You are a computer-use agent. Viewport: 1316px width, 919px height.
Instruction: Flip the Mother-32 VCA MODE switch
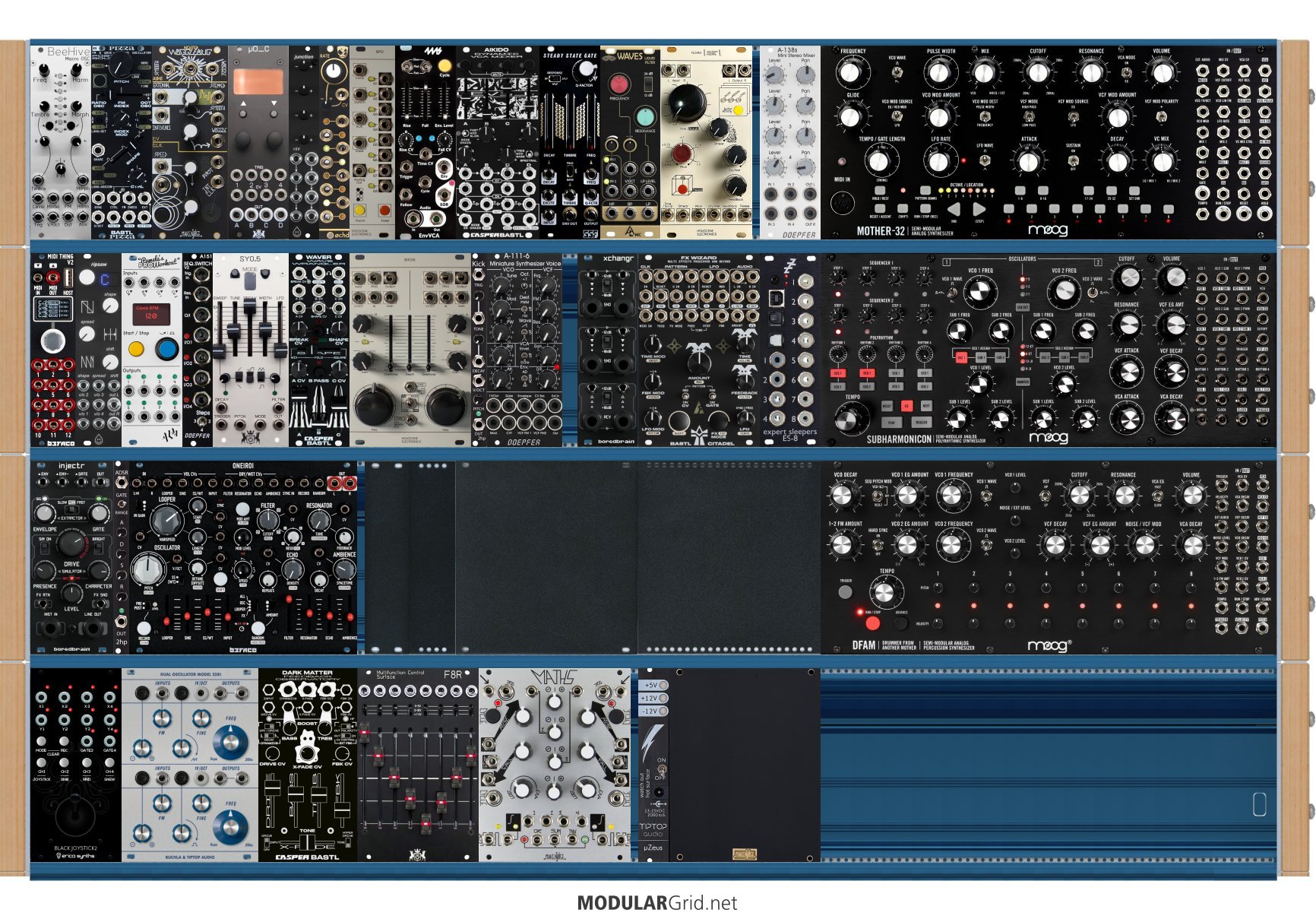tap(1125, 74)
